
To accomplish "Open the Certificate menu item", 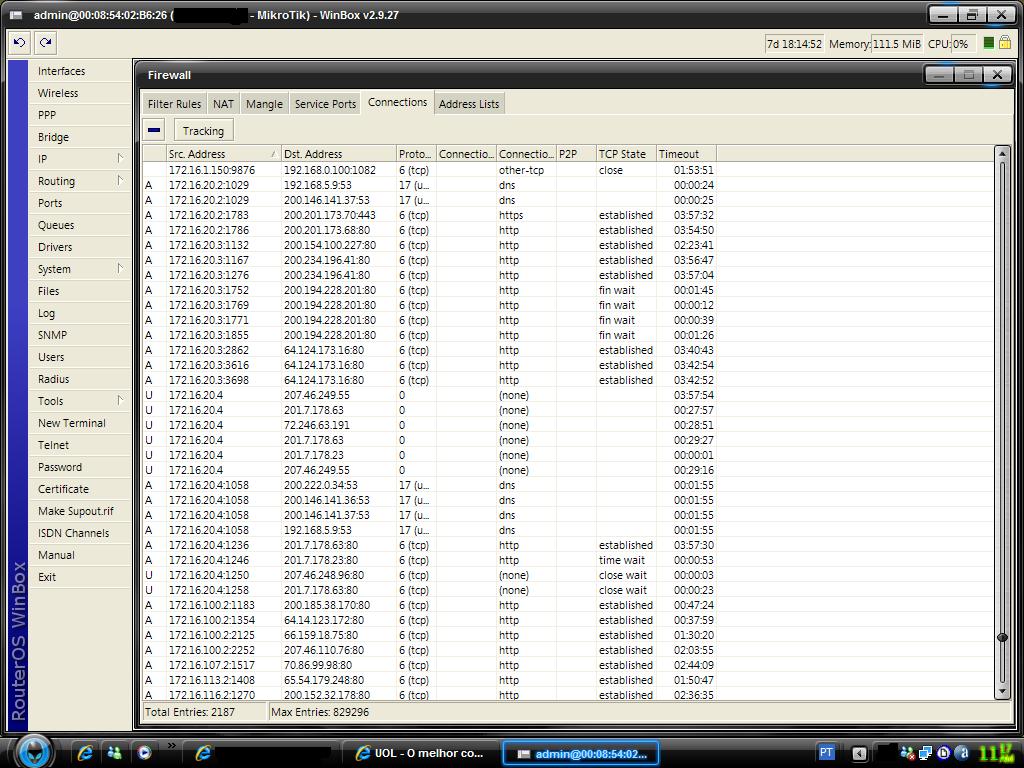I will tap(80, 489).
